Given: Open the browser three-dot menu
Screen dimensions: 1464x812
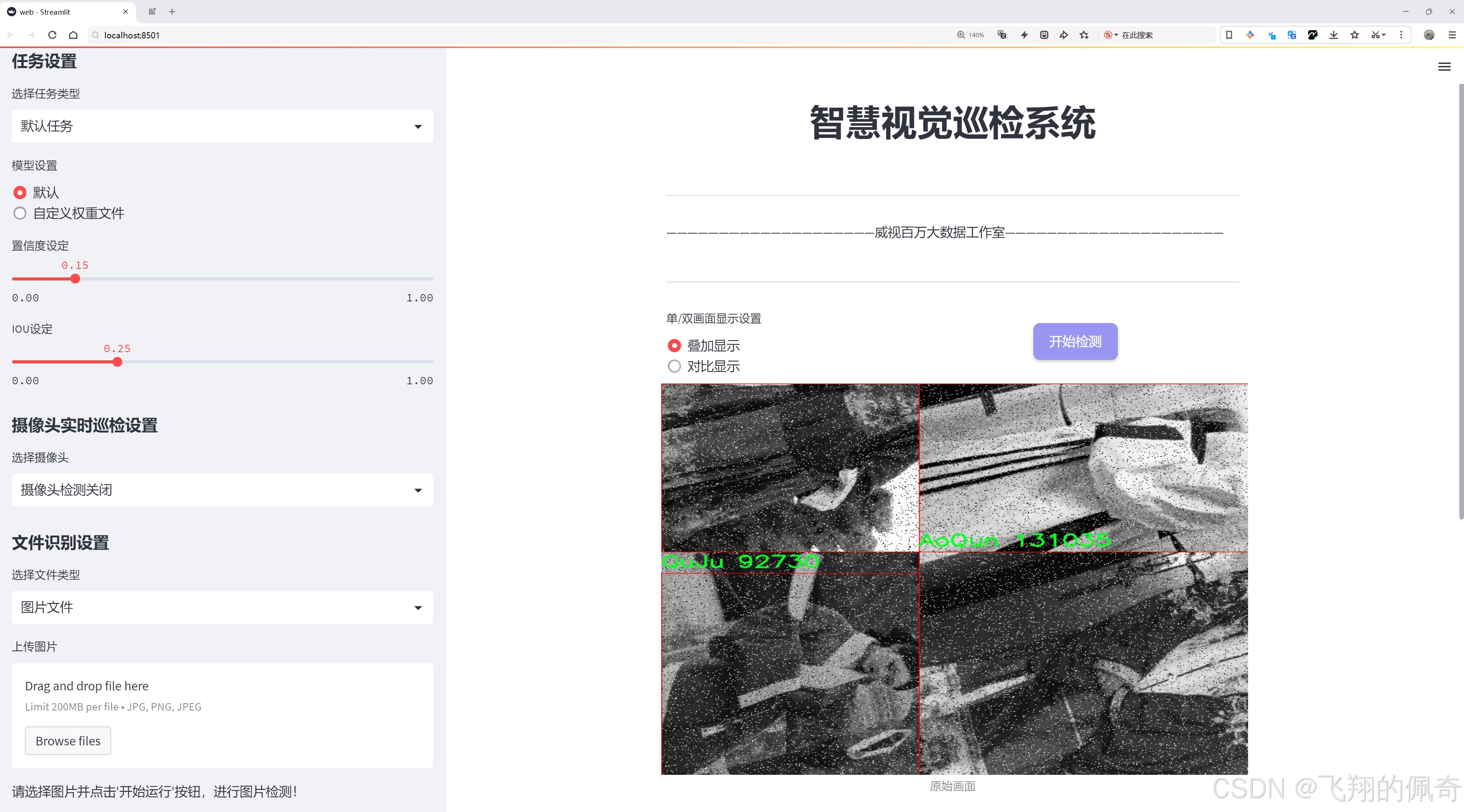Looking at the screenshot, I should pos(1402,34).
